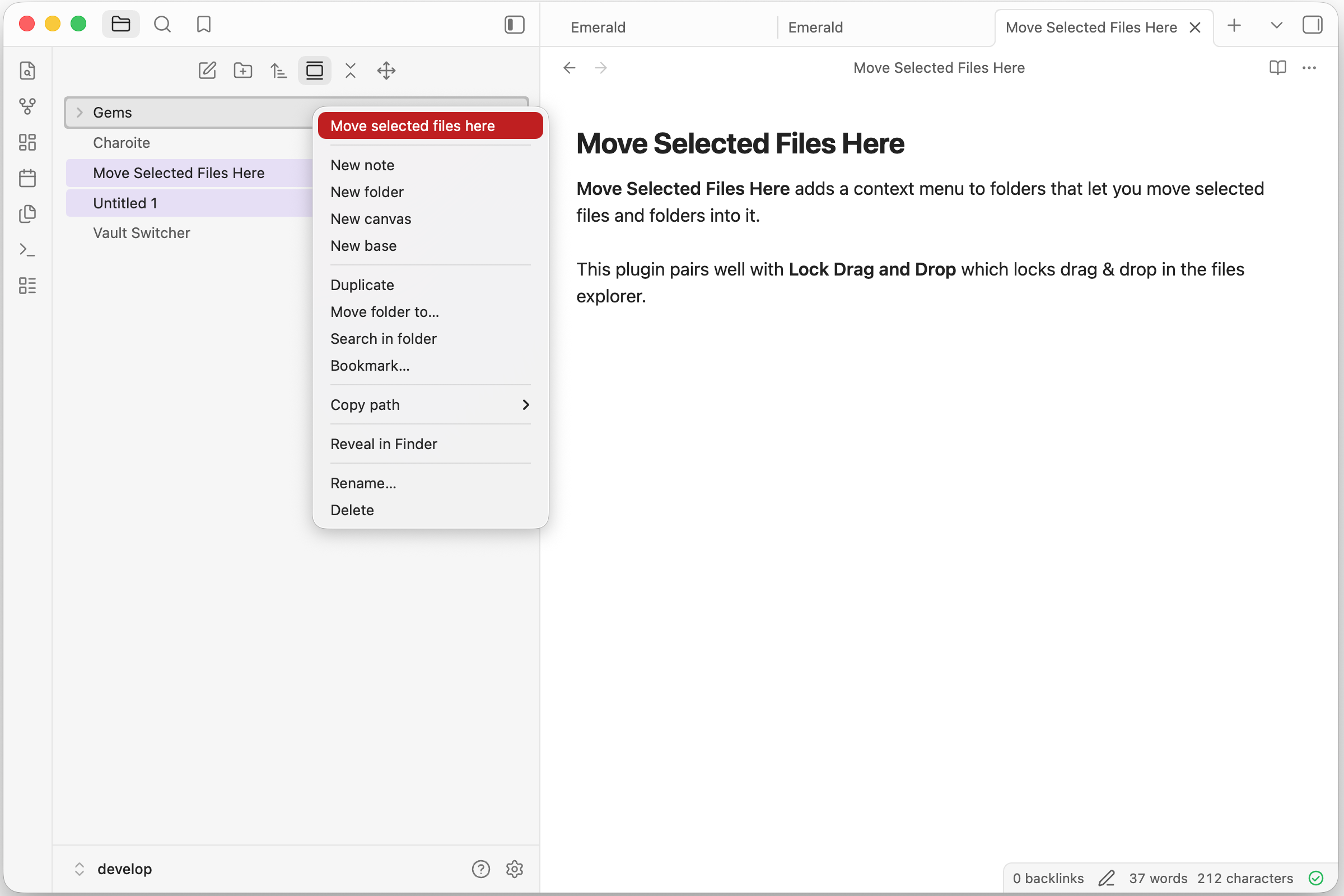Screen dimensions: 1344x896
Task: Create new note from explorer toolbar
Action: (x=207, y=71)
